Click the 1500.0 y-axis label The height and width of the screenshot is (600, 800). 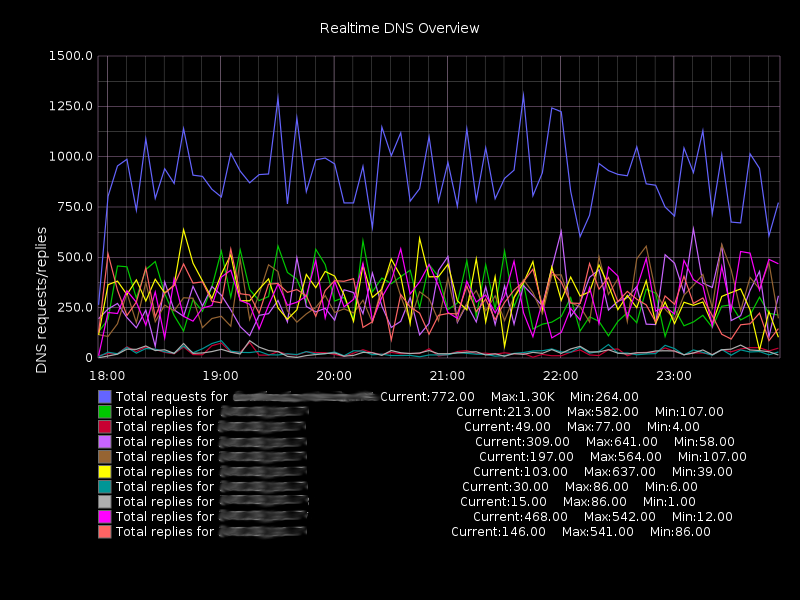coord(71,56)
